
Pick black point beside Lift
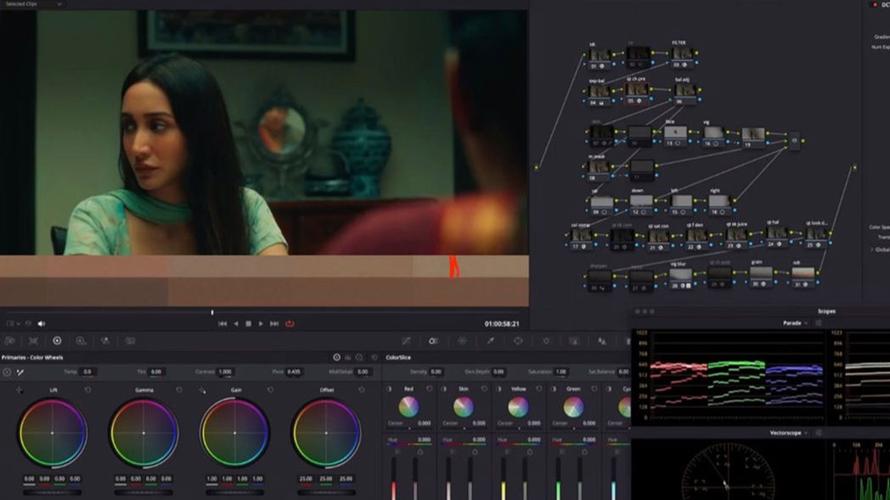click(x=20, y=390)
